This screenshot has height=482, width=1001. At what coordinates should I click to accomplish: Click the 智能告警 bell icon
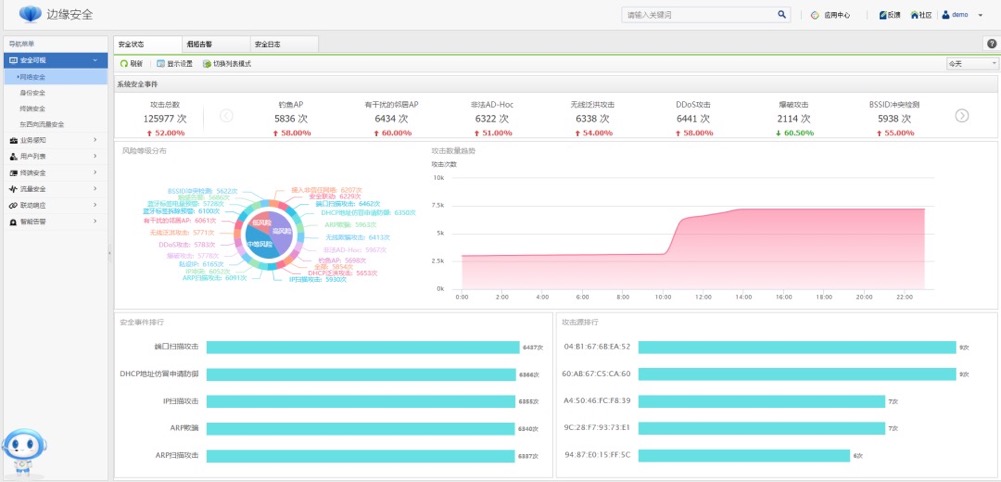tap(13, 222)
